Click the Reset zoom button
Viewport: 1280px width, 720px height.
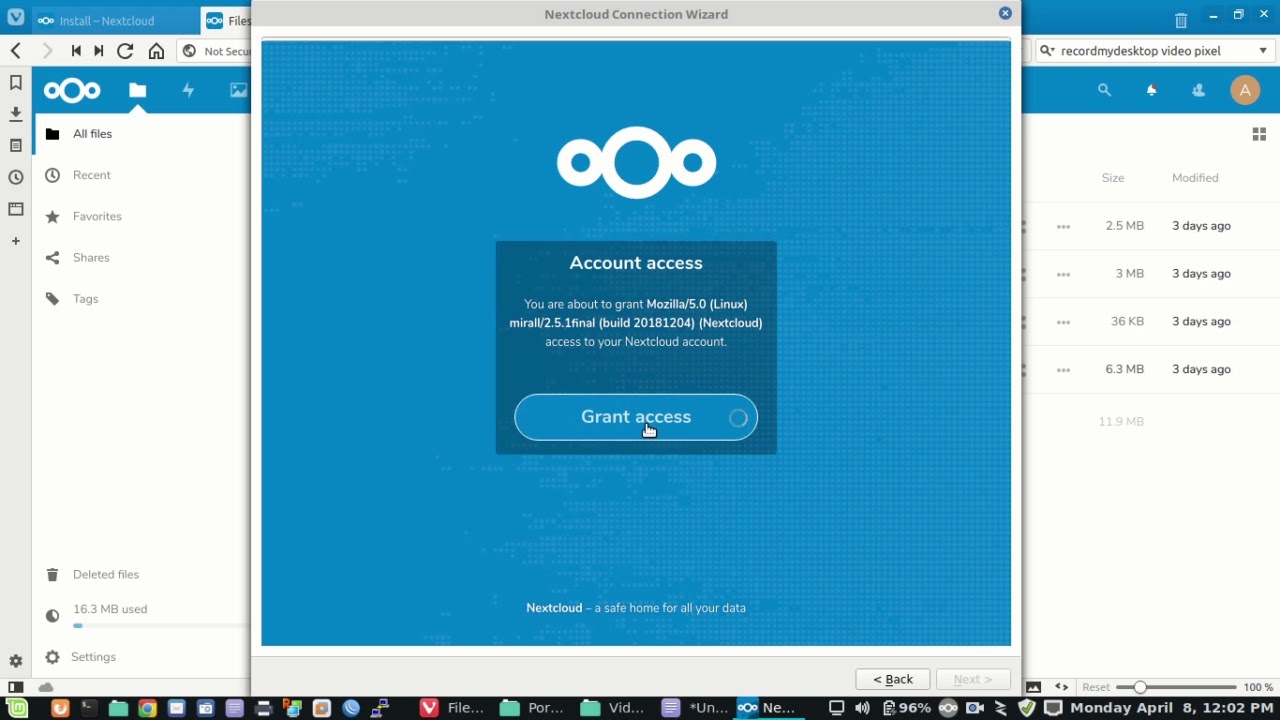click(1096, 687)
